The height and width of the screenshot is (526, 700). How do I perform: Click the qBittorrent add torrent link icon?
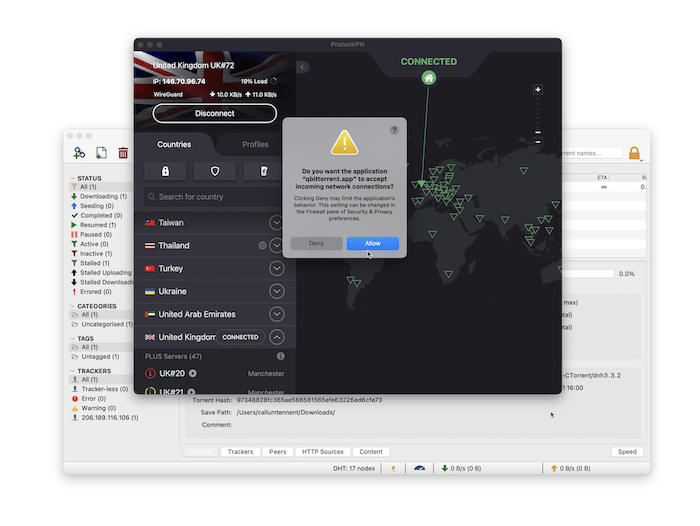79,153
